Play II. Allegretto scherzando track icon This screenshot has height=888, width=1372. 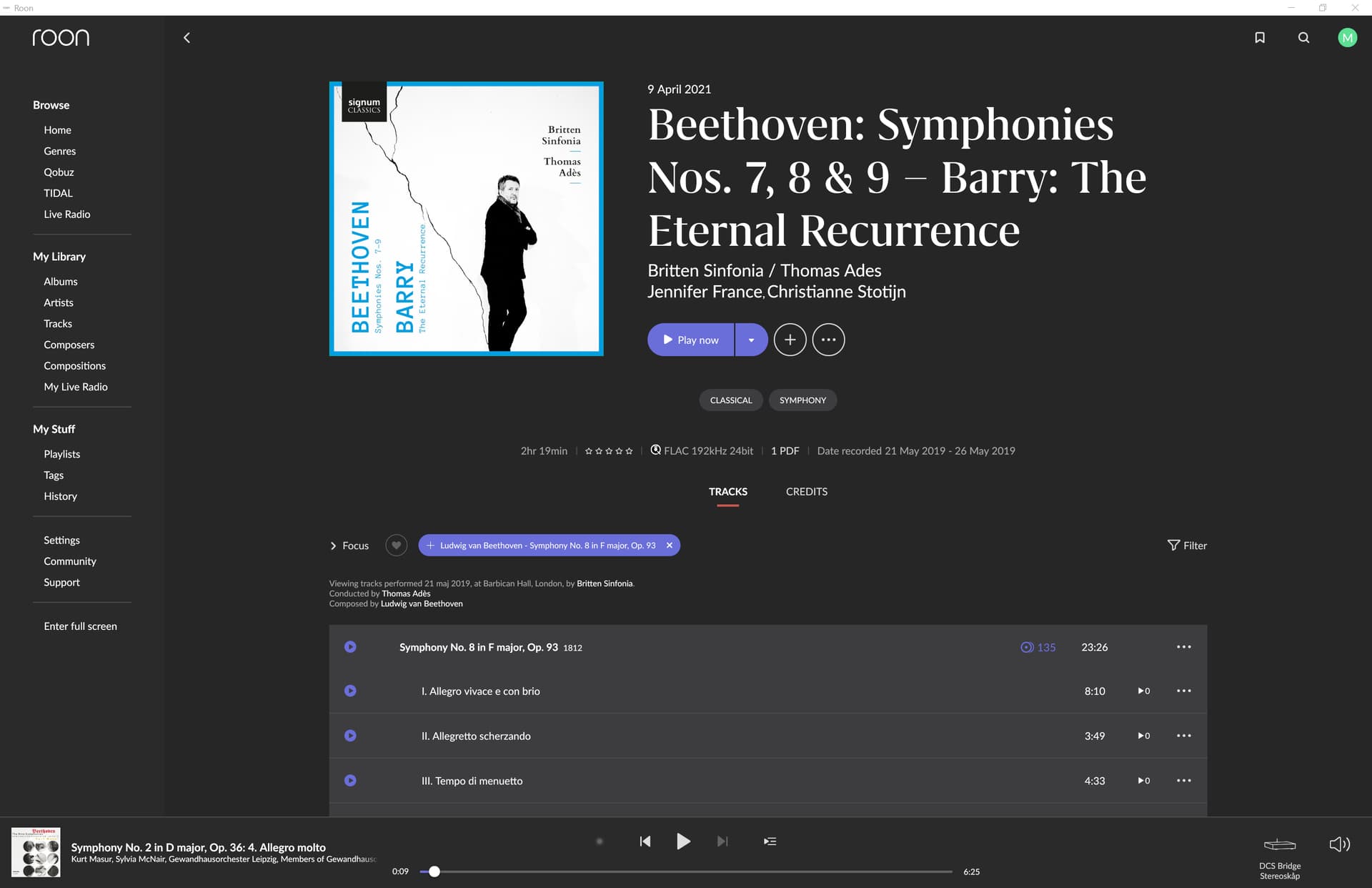pyautogui.click(x=350, y=736)
